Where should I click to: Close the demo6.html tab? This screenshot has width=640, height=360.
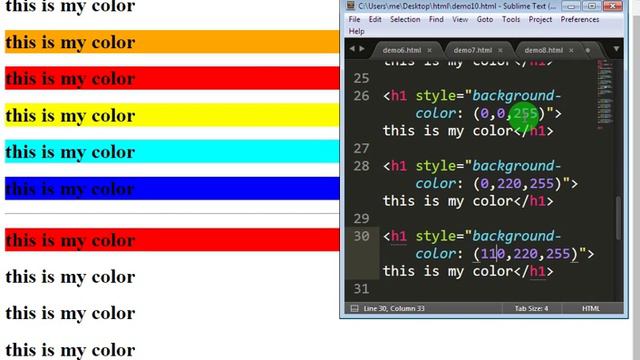[x=429, y=50]
